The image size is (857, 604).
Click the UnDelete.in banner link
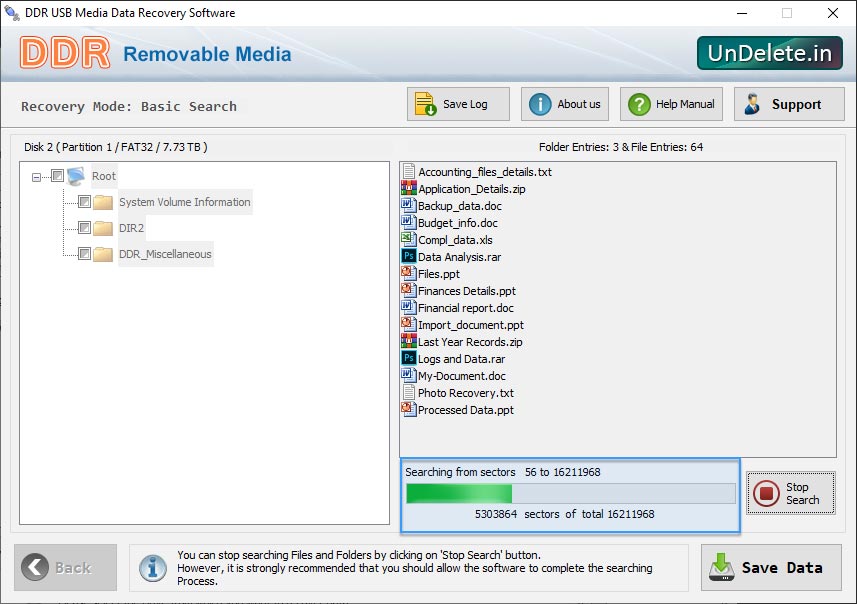[x=770, y=53]
